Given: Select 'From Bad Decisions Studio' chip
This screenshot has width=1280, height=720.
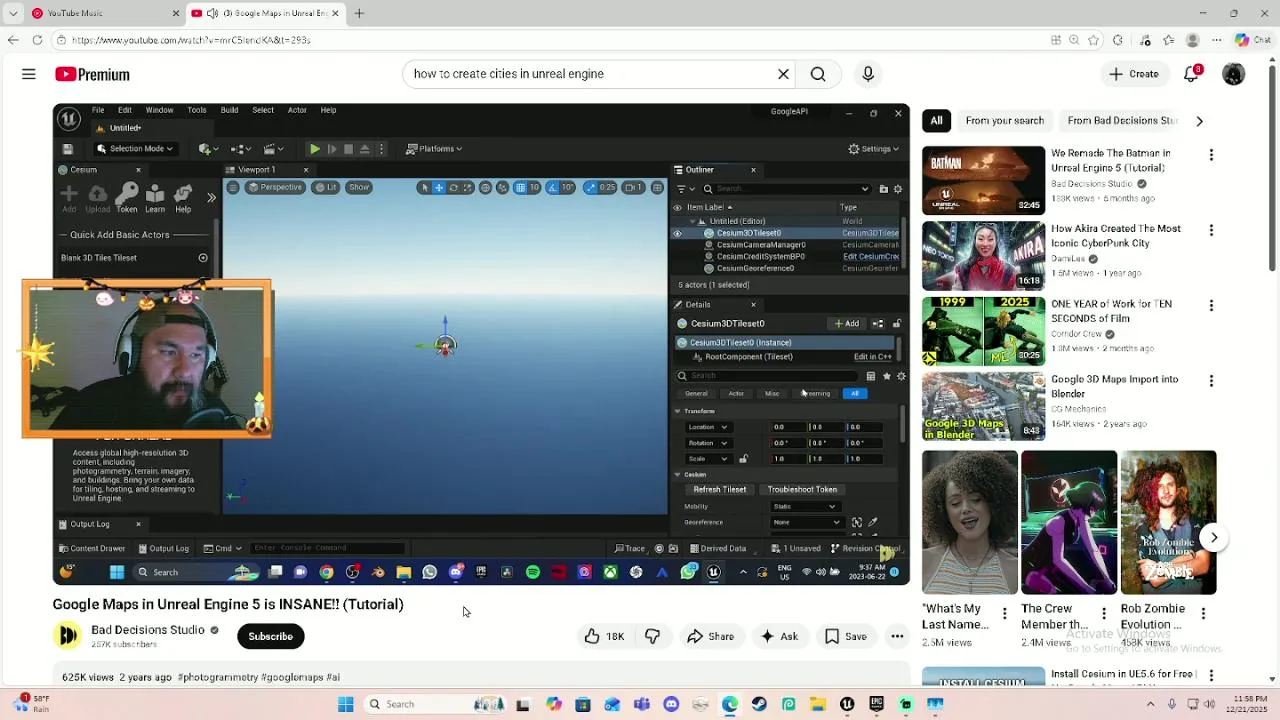Looking at the screenshot, I should 1122,121.
